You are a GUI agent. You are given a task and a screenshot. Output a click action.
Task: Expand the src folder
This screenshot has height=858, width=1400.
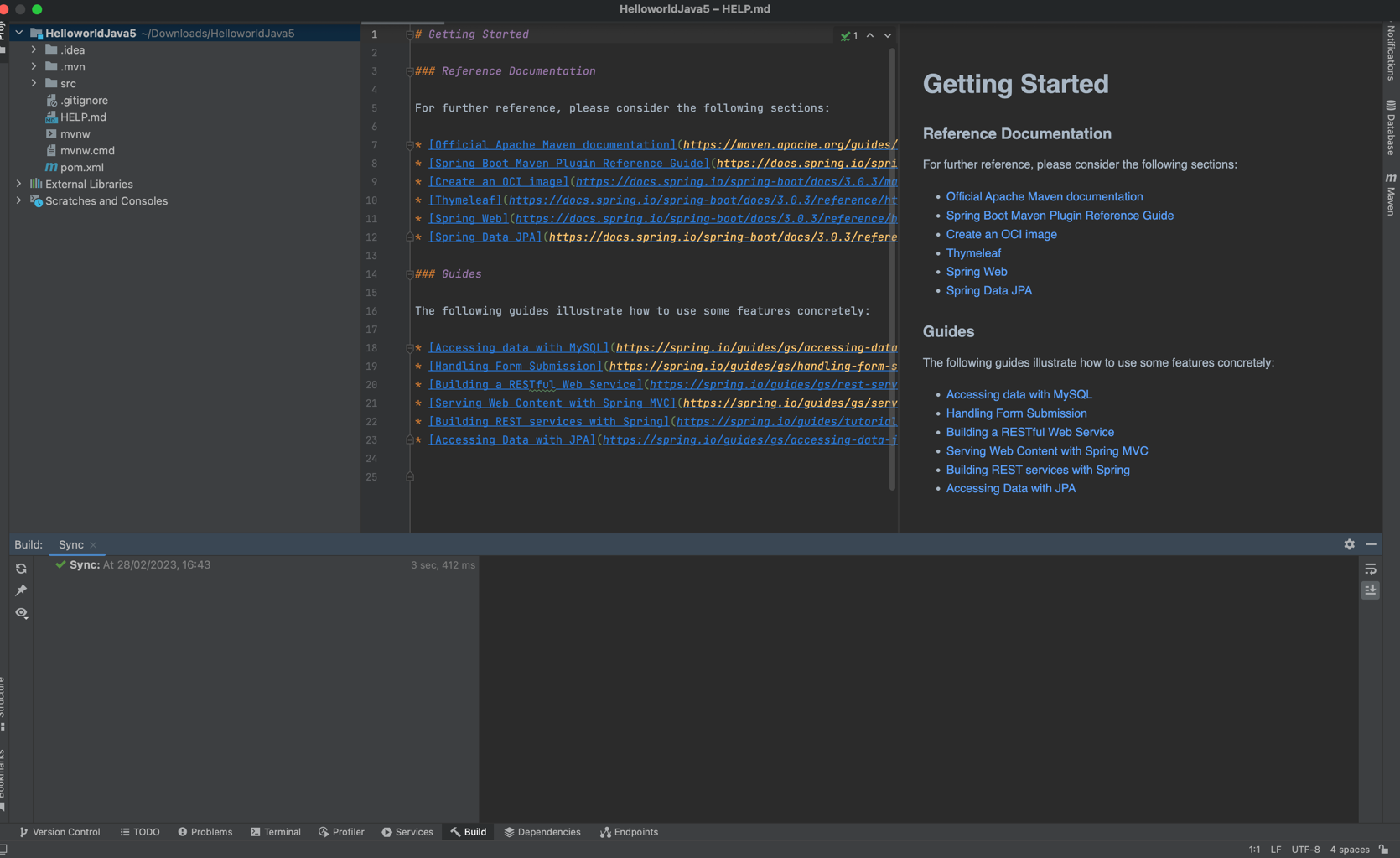pos(34,83)
